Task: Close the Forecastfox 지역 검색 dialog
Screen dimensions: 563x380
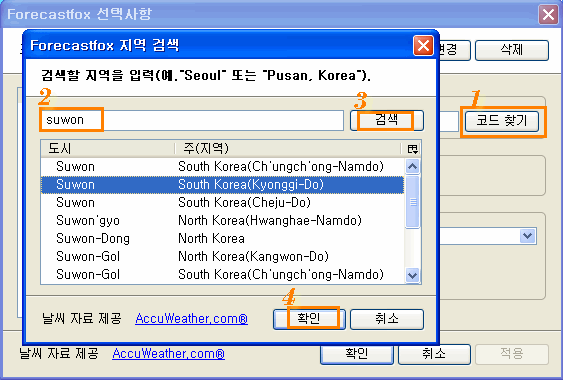Action: pyautogui.click(x=423, y=46)
